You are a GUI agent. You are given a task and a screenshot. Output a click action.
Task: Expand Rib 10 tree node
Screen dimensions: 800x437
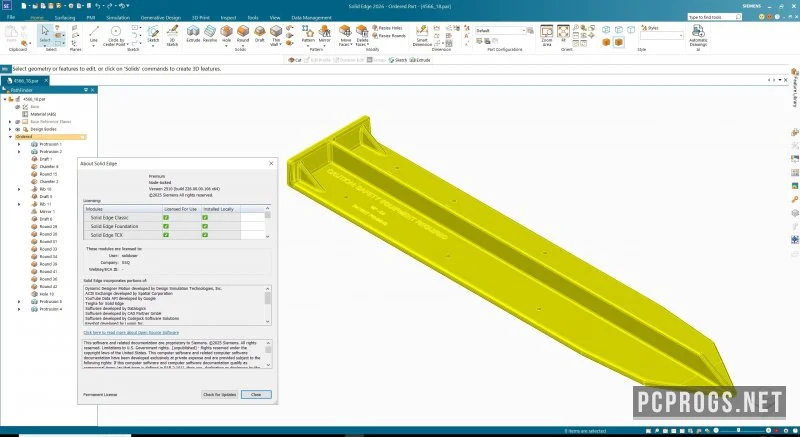tap(19, 189)
